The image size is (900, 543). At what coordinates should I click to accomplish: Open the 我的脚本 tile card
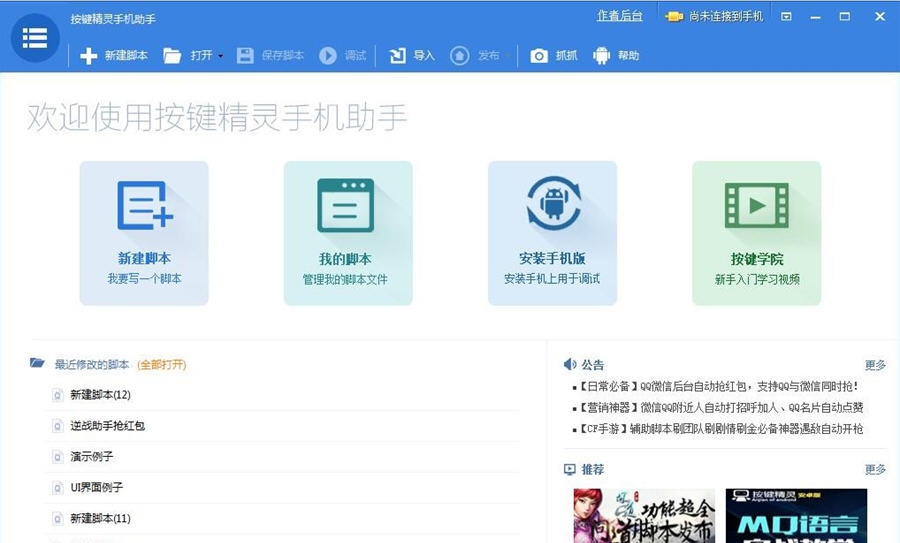[348, 233]
